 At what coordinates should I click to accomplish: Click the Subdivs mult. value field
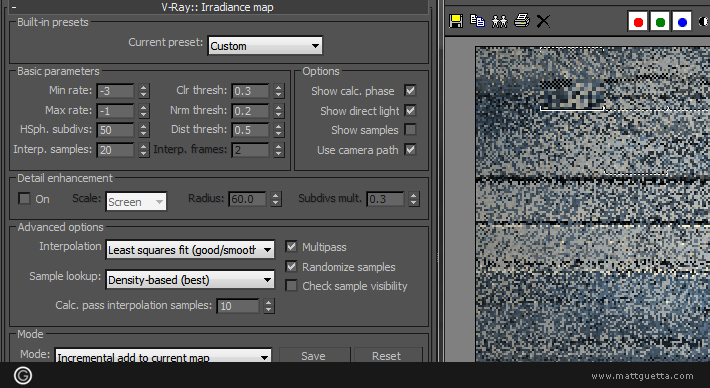tap(385, 199)
